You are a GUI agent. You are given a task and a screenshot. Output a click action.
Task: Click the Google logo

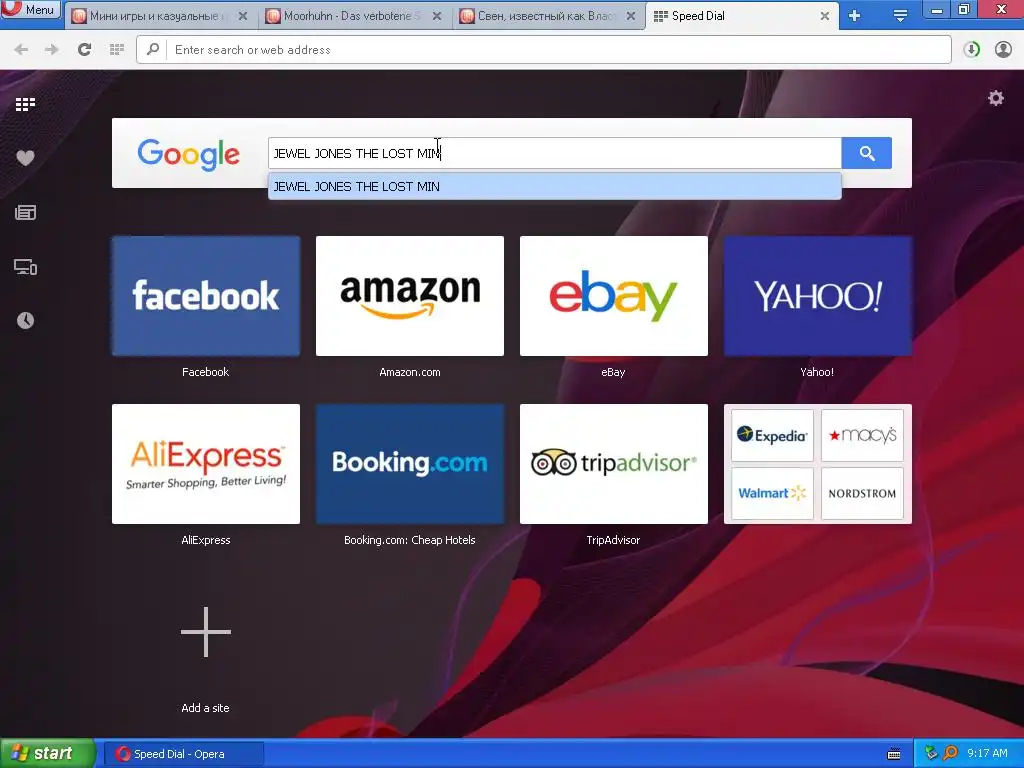click(x=189, y=154)
